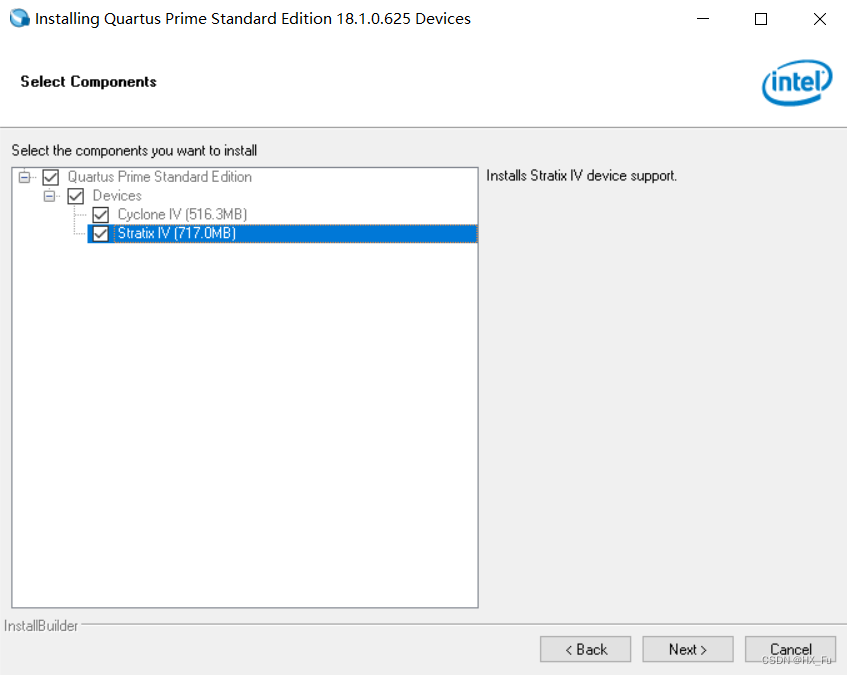Click the 'Select the components you want to install' text

134,151
